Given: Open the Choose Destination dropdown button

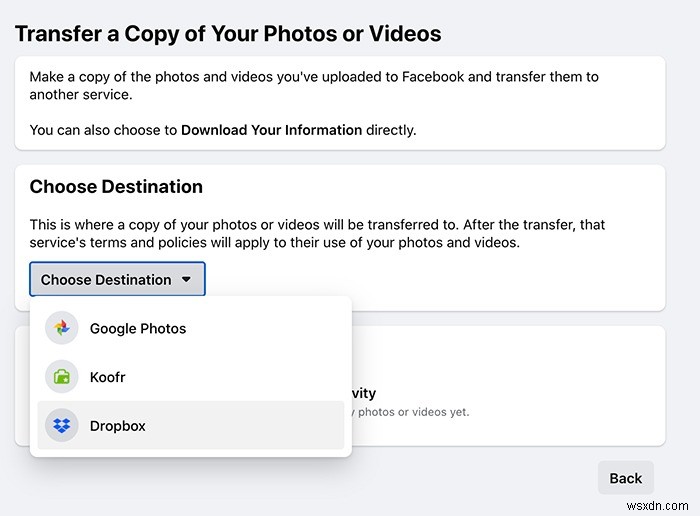Looking at the screenshot, I should 117,279.
